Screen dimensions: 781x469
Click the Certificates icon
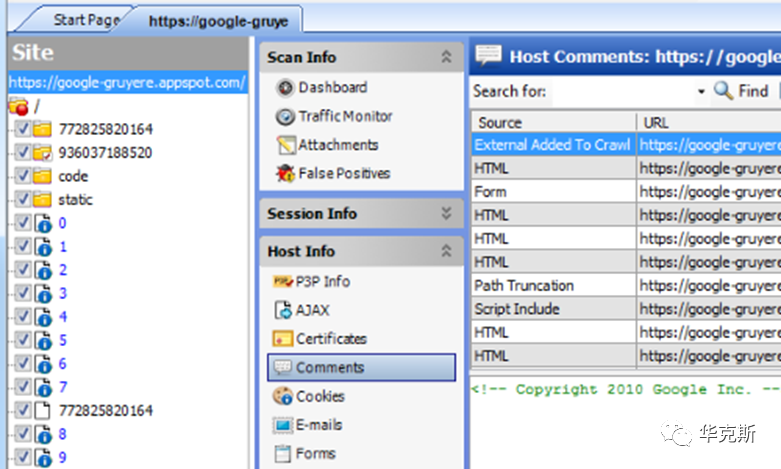(x=281, y=339)
